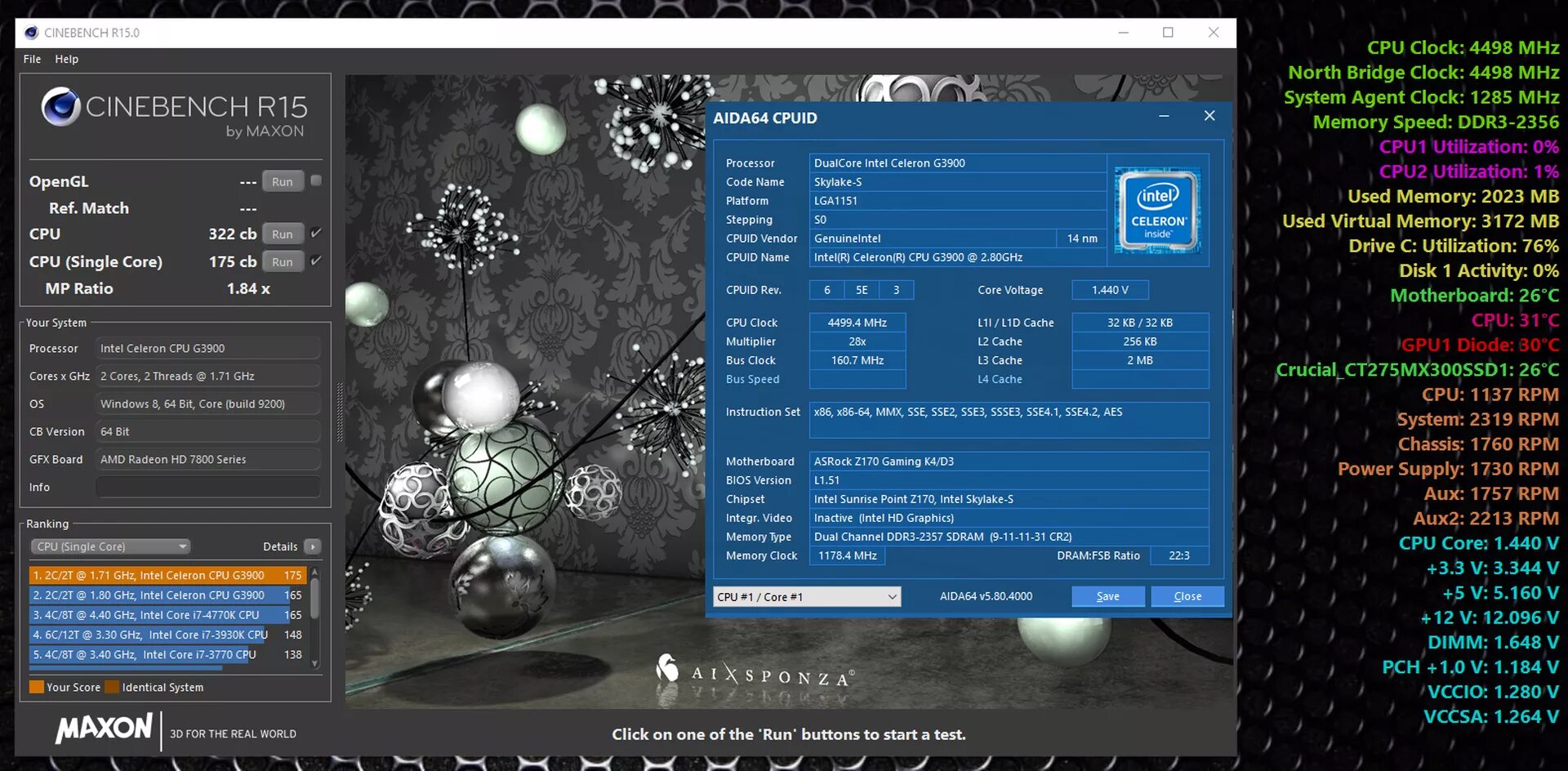
Task: Click the GFX Board field AMD Radeon HD 7800
Action: [207, 459]
